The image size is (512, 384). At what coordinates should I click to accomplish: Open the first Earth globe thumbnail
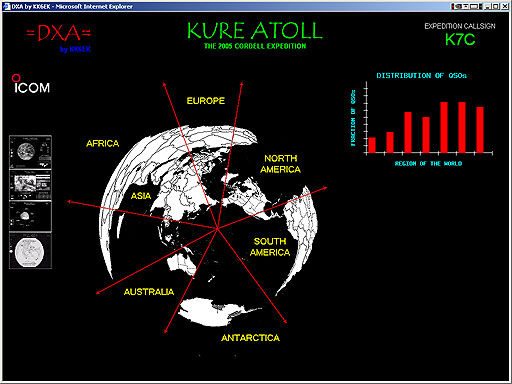30,152
